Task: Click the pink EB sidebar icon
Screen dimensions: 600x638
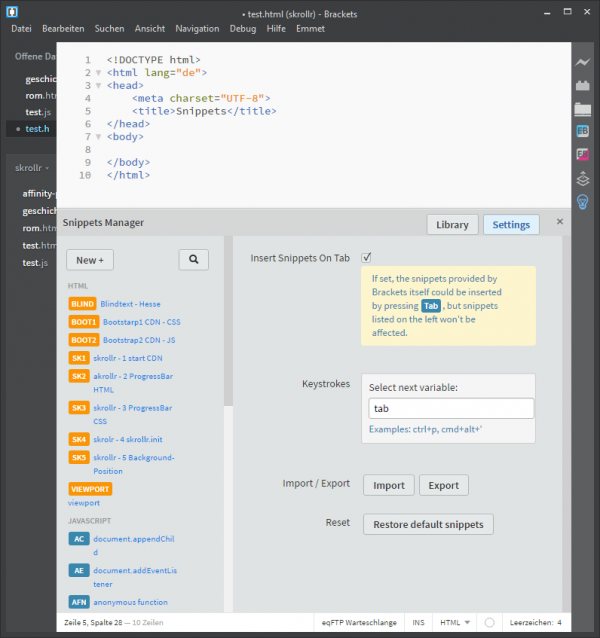Action: [583, 154]
